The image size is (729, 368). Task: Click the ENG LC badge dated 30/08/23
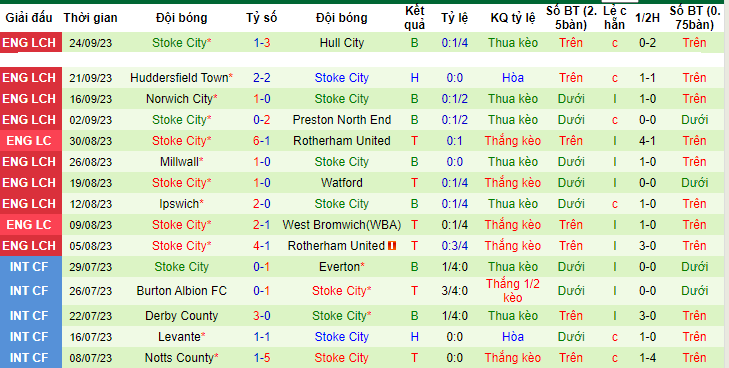pyautogui.click(x=29, y=141)
